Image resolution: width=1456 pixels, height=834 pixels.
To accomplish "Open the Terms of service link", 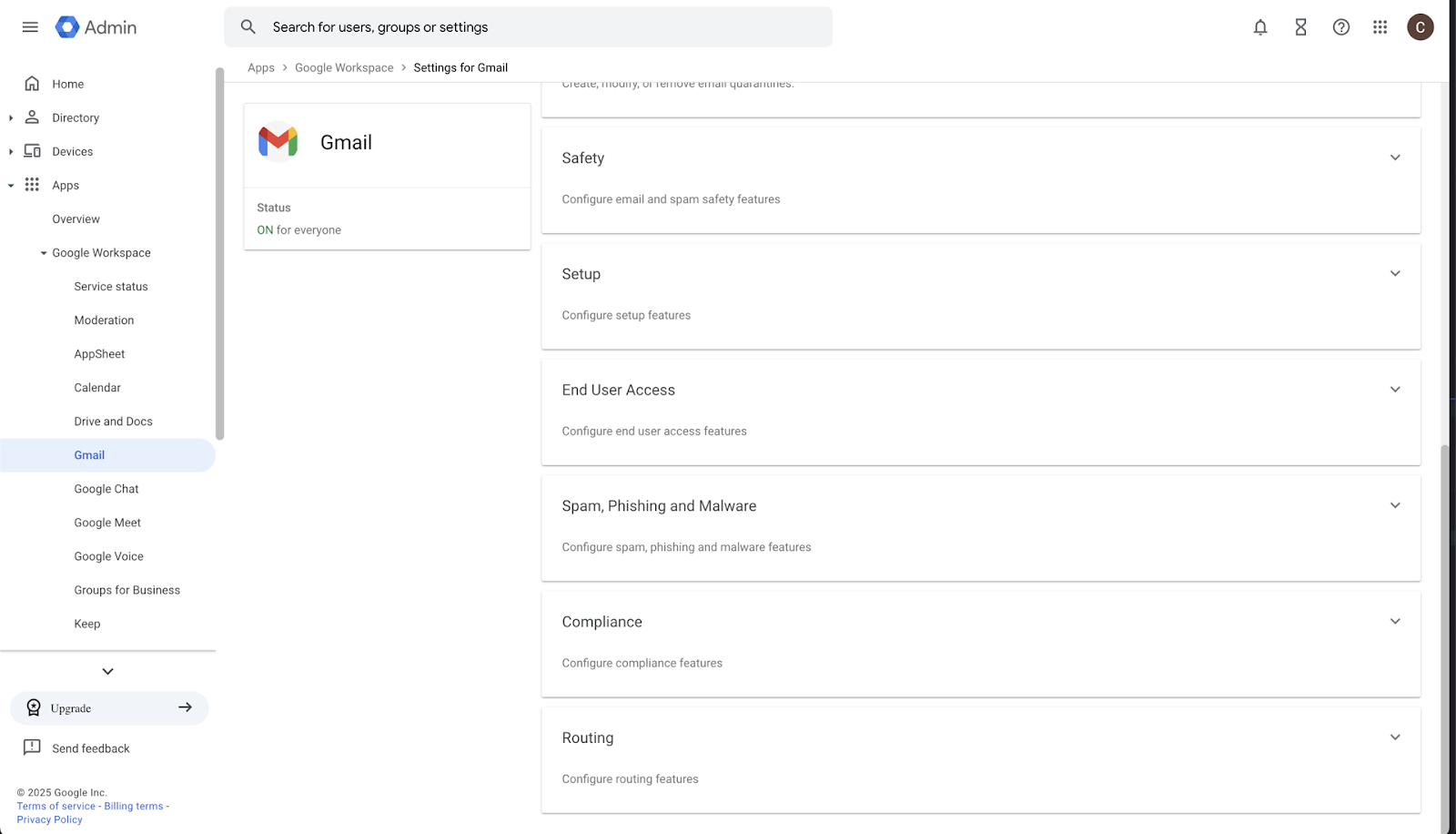I will 56,806.
